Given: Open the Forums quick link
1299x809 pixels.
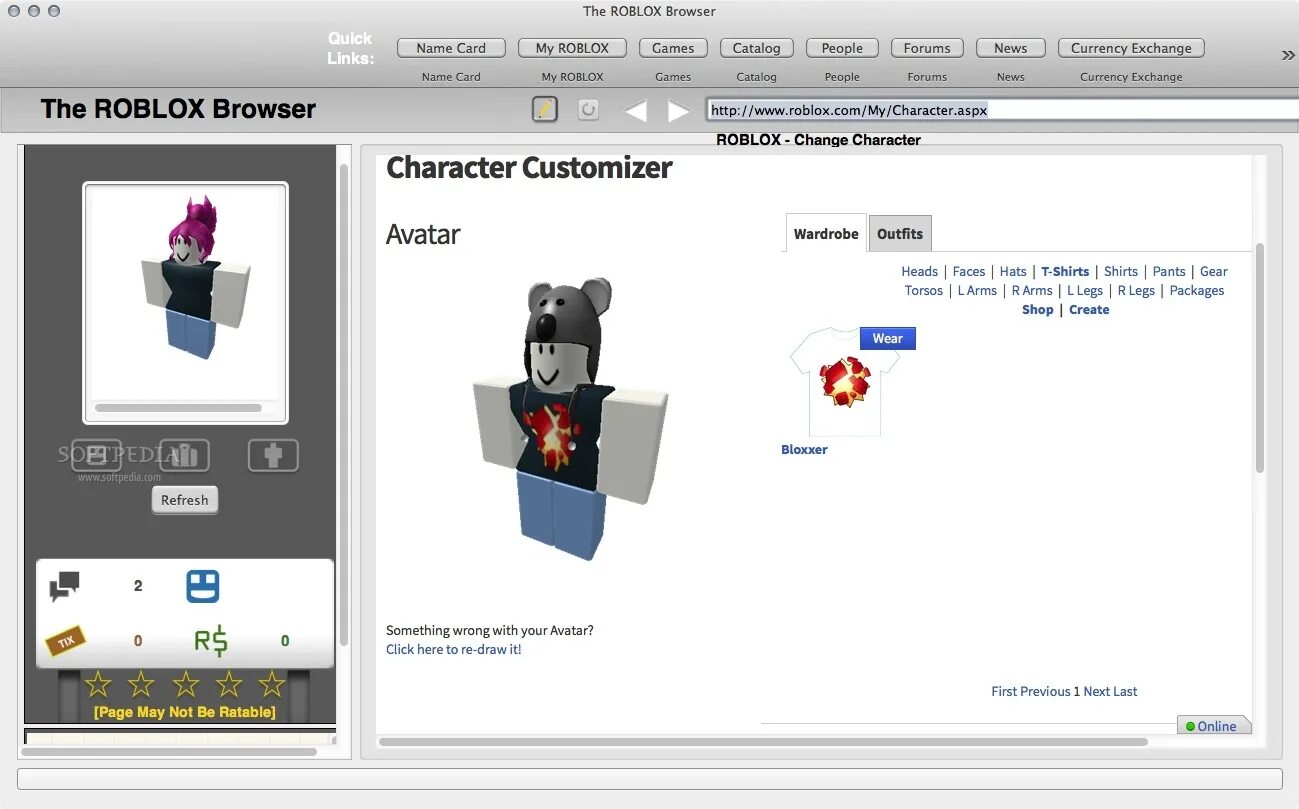Looking at the screenshot, I should coord(927,48).
